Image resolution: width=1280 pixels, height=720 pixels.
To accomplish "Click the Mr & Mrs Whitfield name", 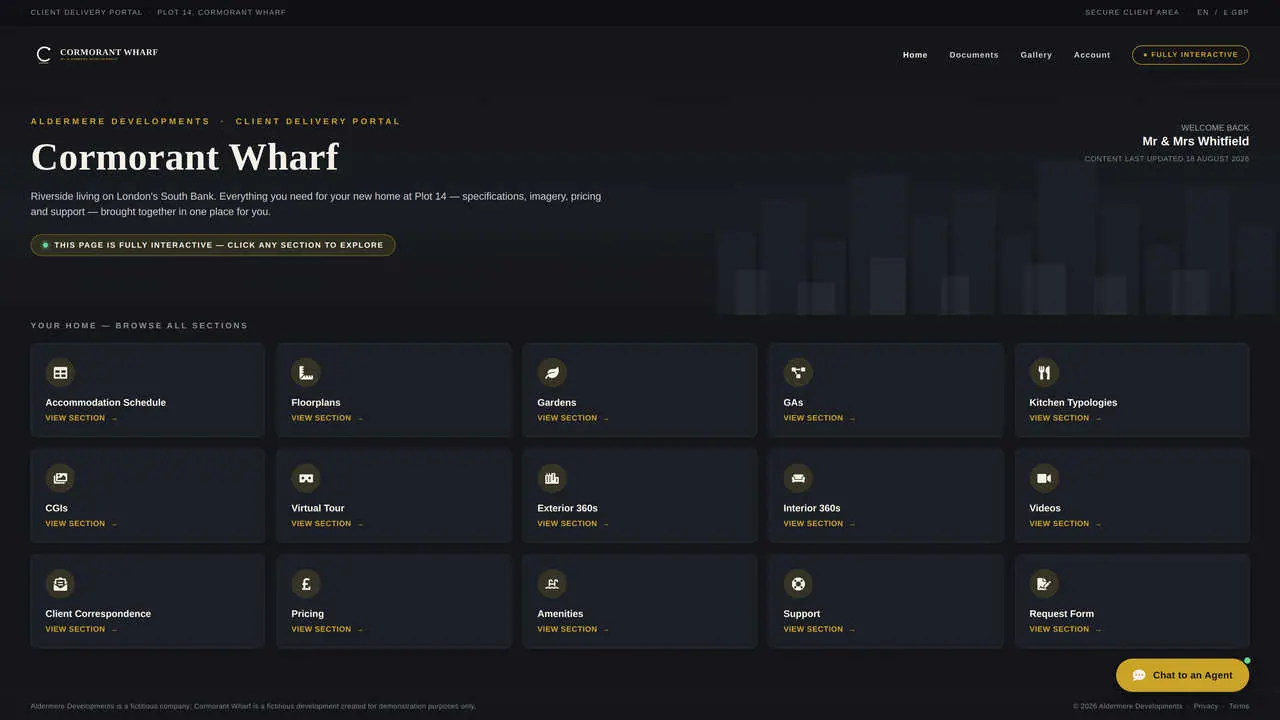I will tap(1196, 141).
